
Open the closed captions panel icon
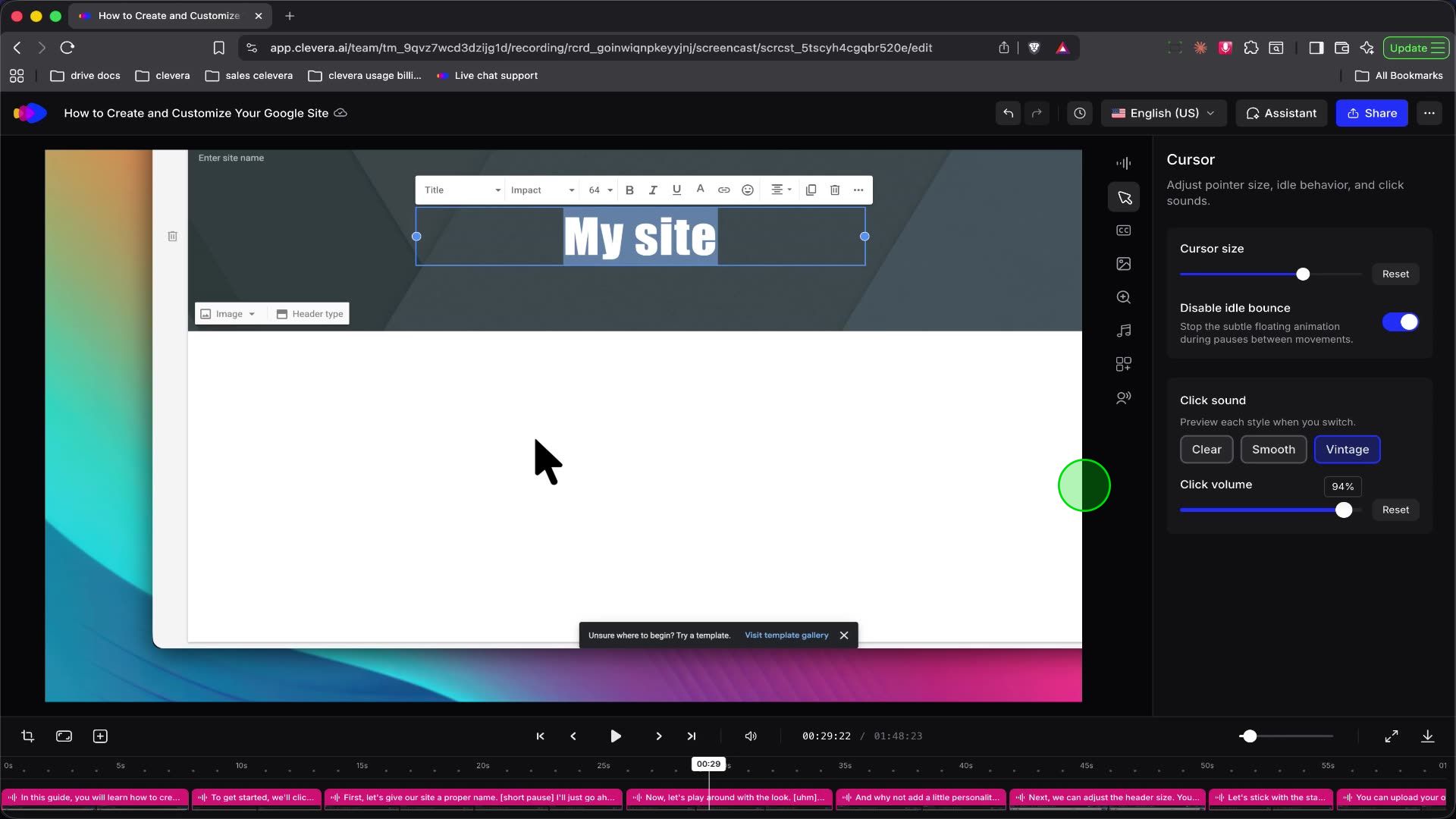tap(1124, 231)
